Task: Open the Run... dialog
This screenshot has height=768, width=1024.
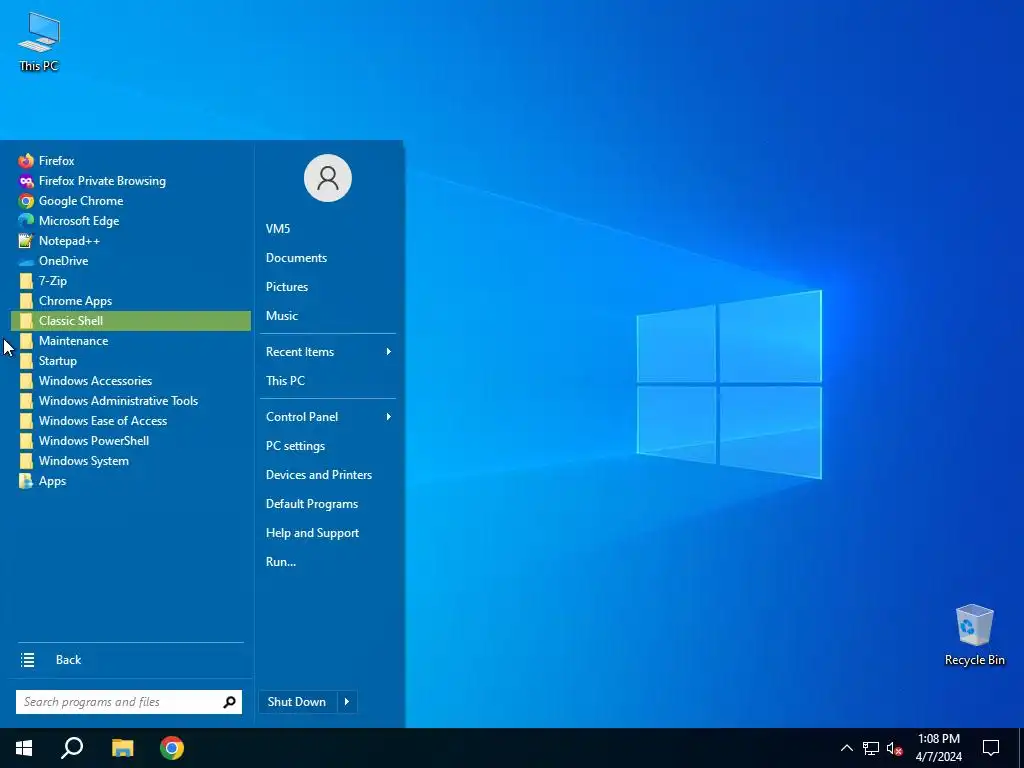Action: point(328,562)
